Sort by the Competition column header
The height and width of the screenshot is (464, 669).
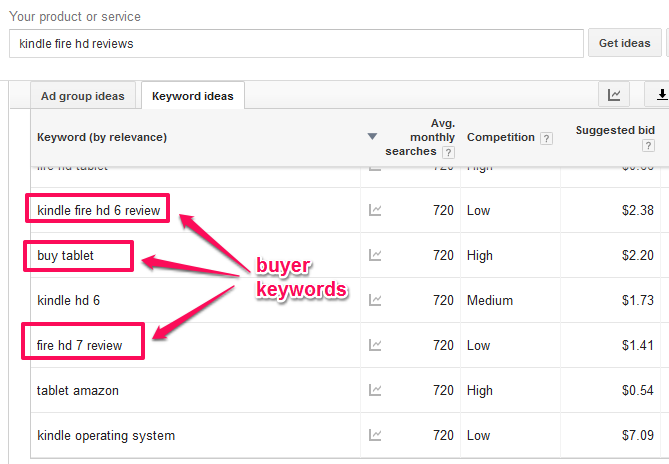coord(500,137)
